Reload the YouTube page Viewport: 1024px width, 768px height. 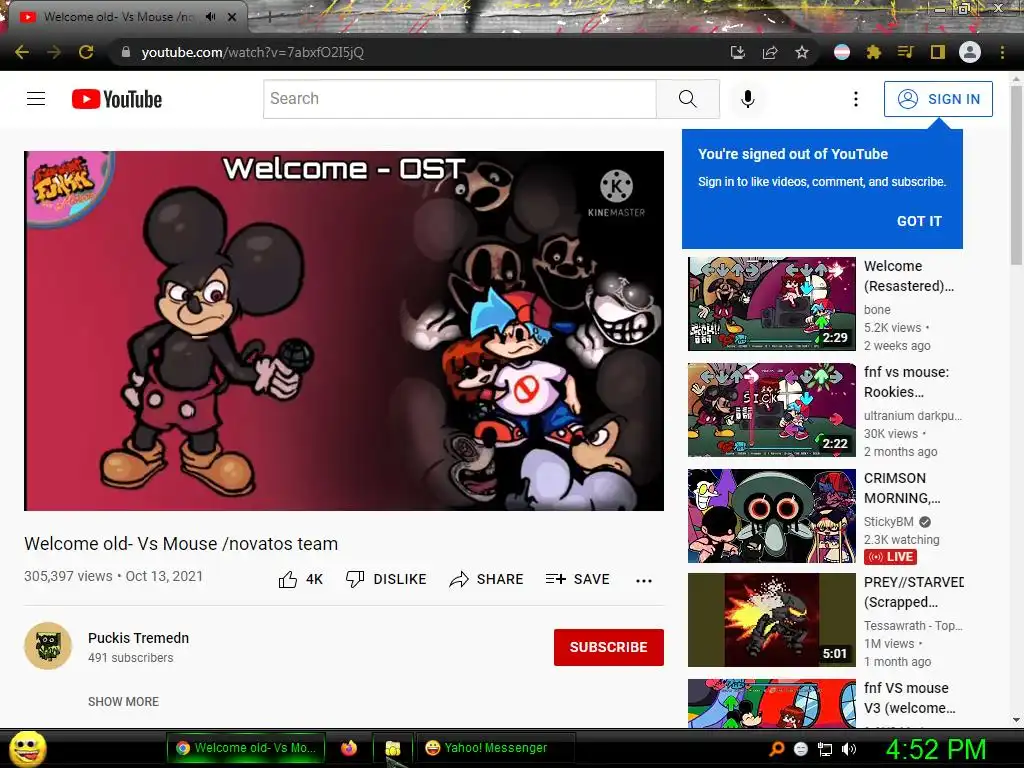pyautogui.click(x=86, y=52)
